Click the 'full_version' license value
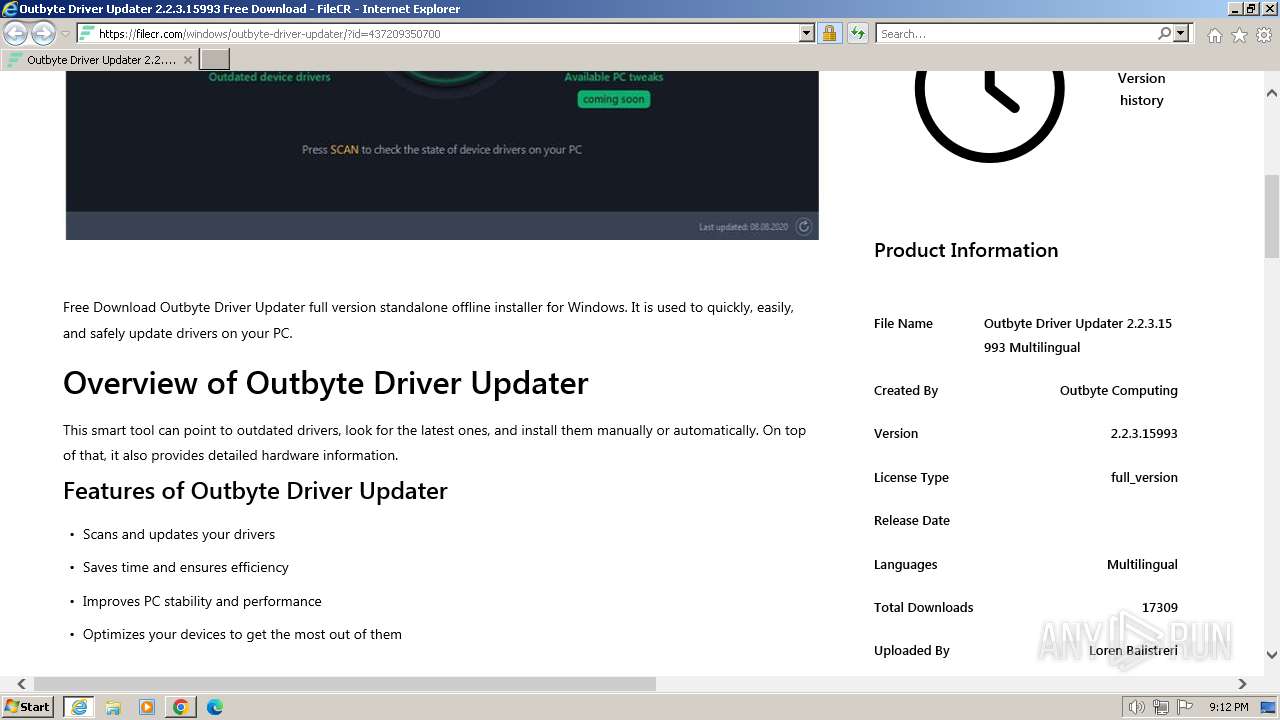 point(1144,477)
